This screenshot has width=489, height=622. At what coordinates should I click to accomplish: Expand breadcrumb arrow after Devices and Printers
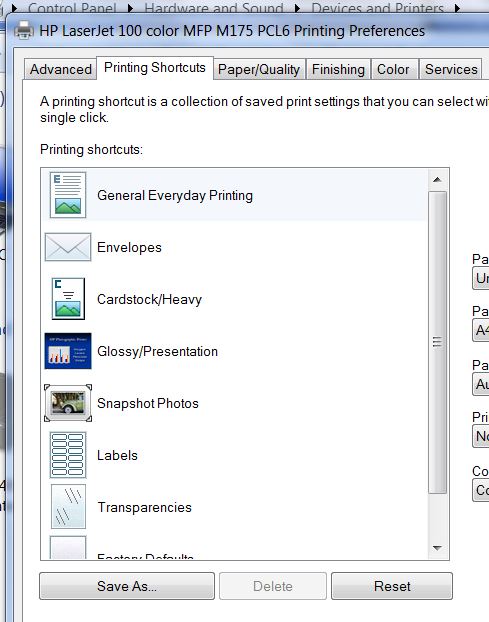tap(457, 8)
